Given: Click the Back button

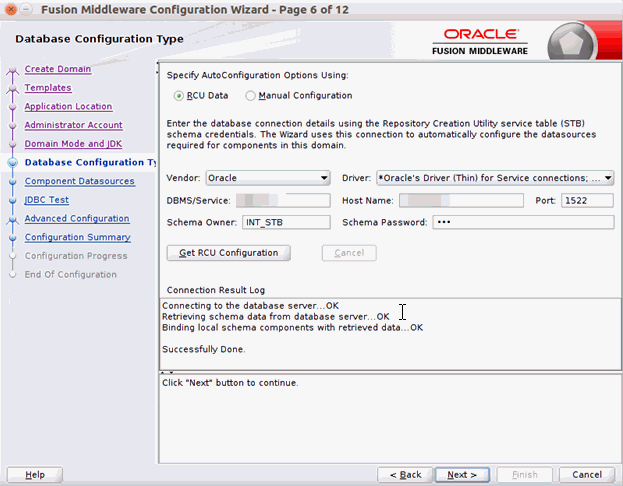Looking at the screenshot, I should (405, 474).
